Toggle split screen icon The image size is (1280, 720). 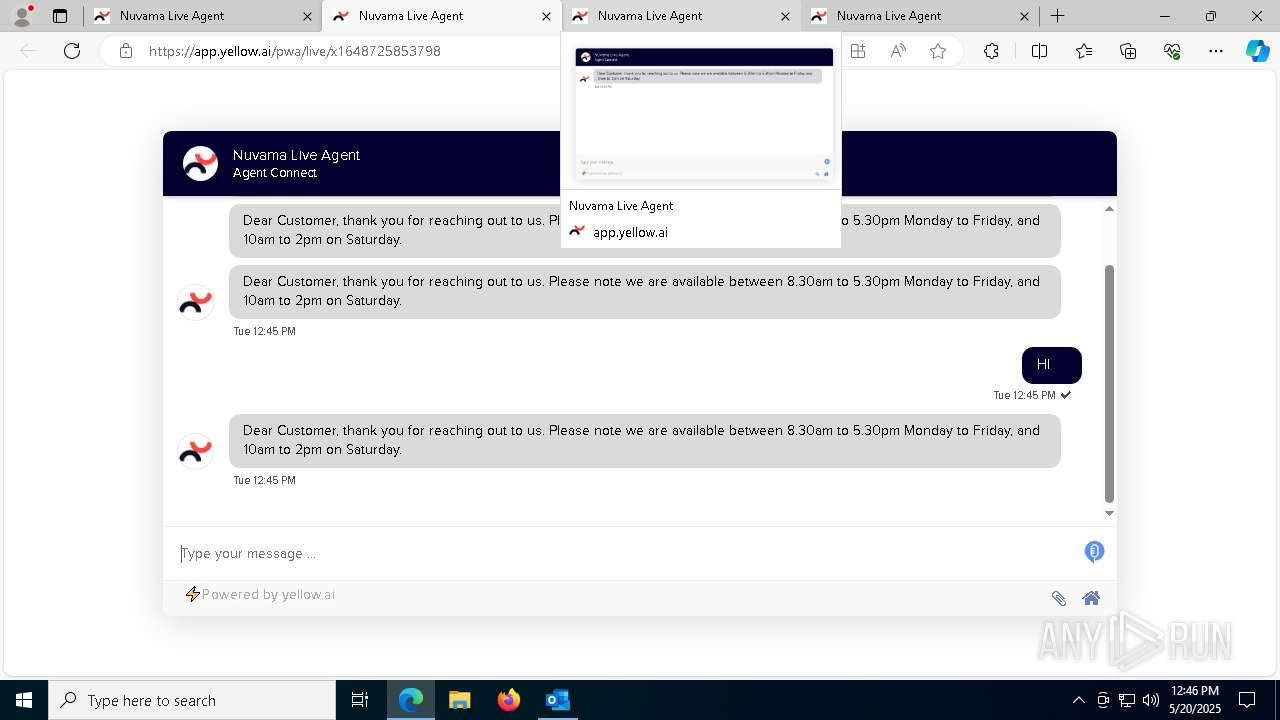coord(1039,51)
